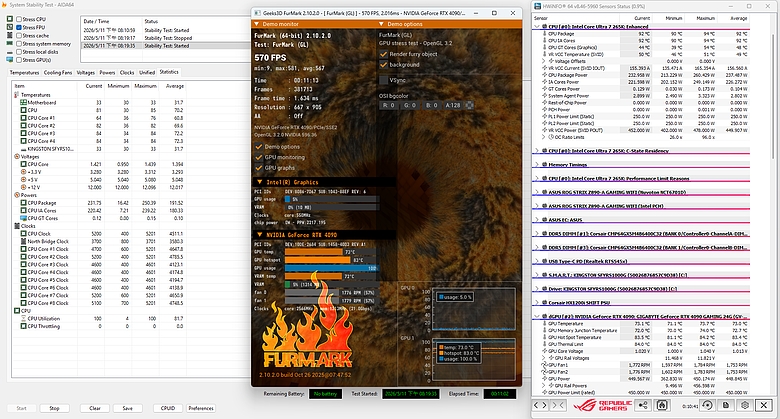Uncheck the Stress FPU checkbox
The width and height of the screenshot is (780, 419).
[19, 27]
